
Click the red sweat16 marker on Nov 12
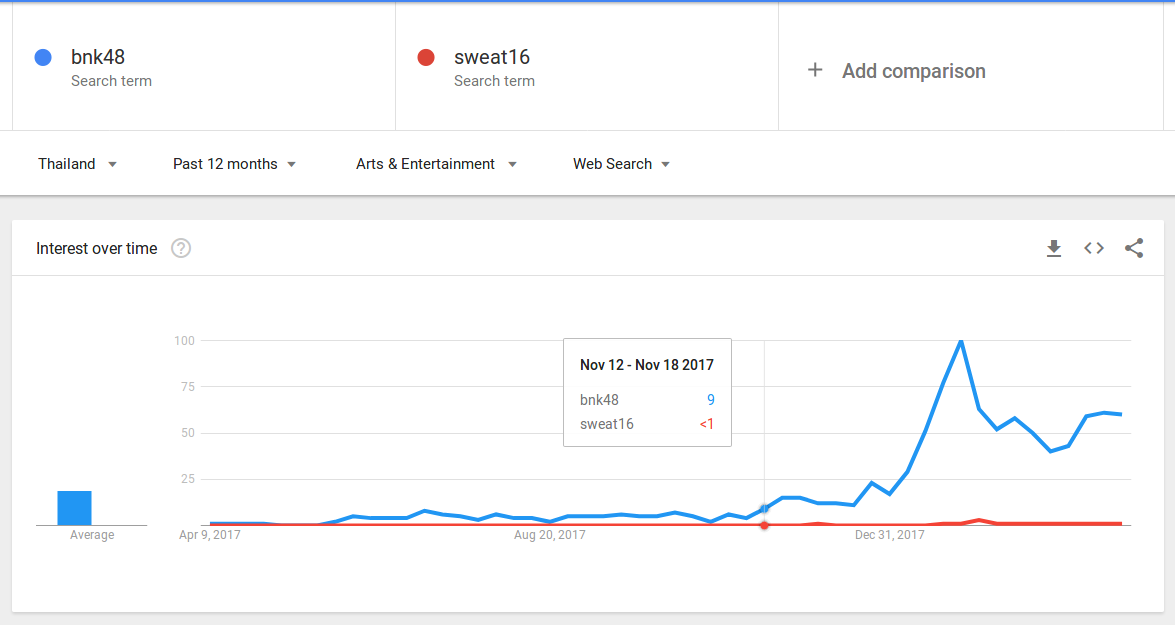pos(764,525)
